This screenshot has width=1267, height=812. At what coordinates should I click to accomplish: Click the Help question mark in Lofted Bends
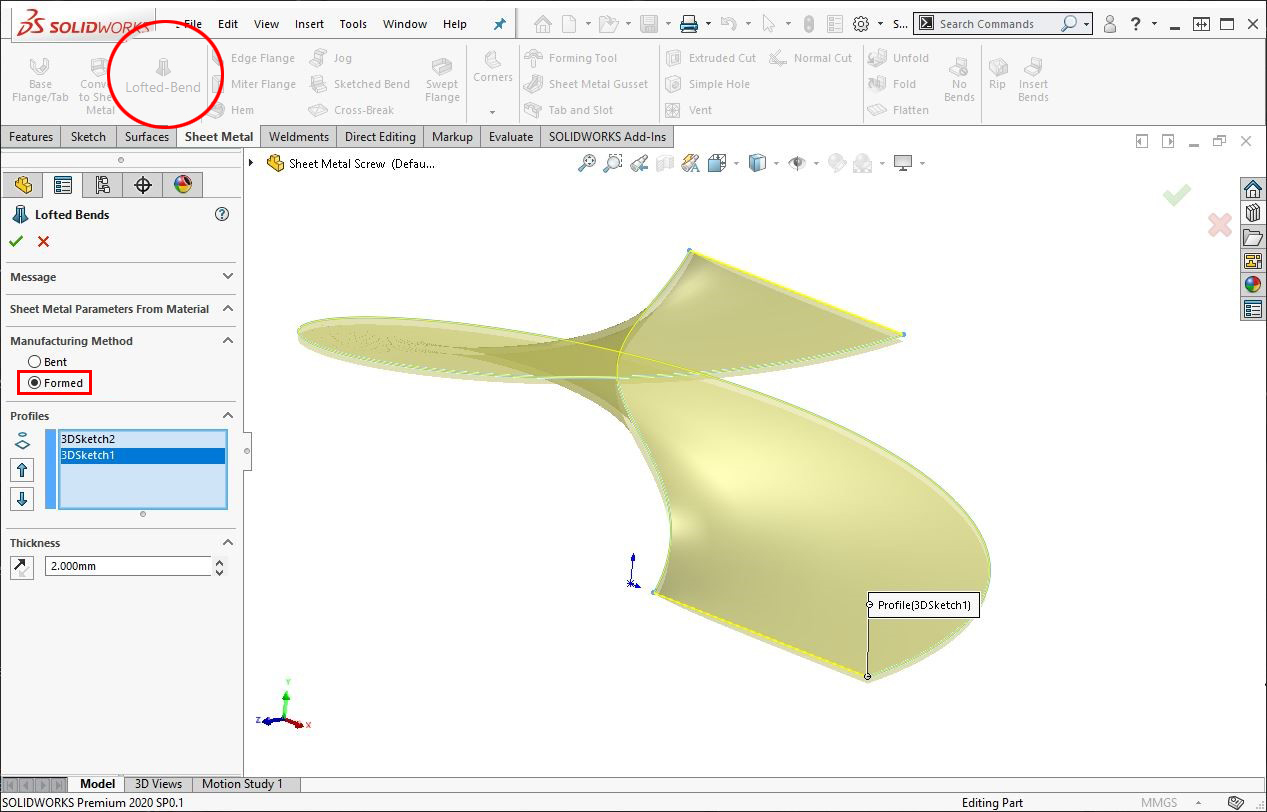coord(222,214)
